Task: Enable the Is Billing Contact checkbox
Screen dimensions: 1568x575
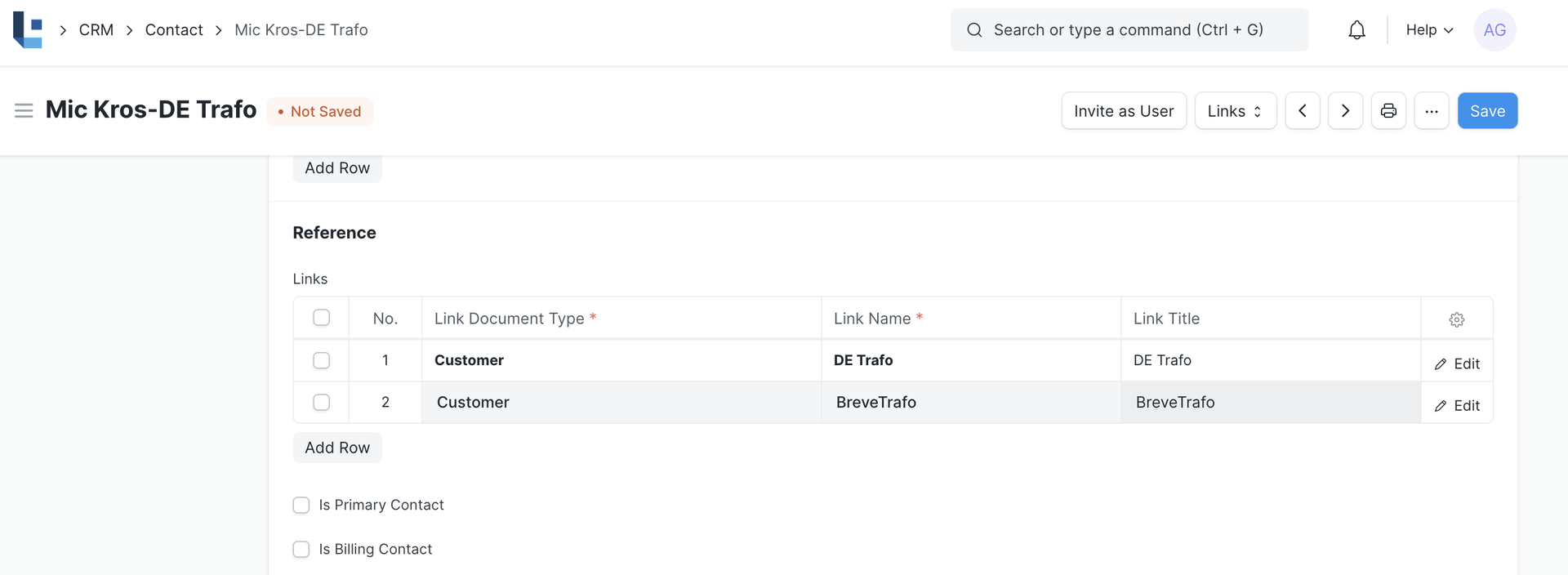Action: click(301, 549)
